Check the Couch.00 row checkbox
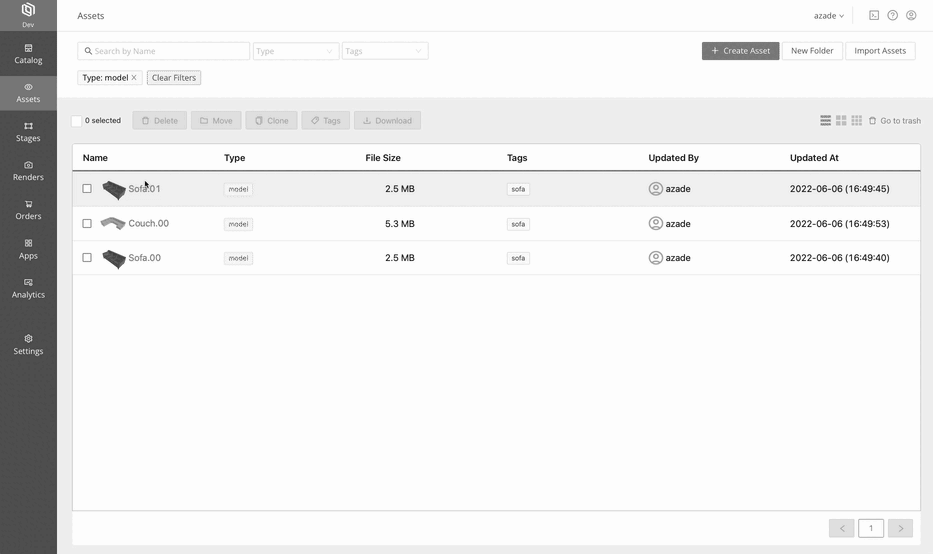 [87, 223]
